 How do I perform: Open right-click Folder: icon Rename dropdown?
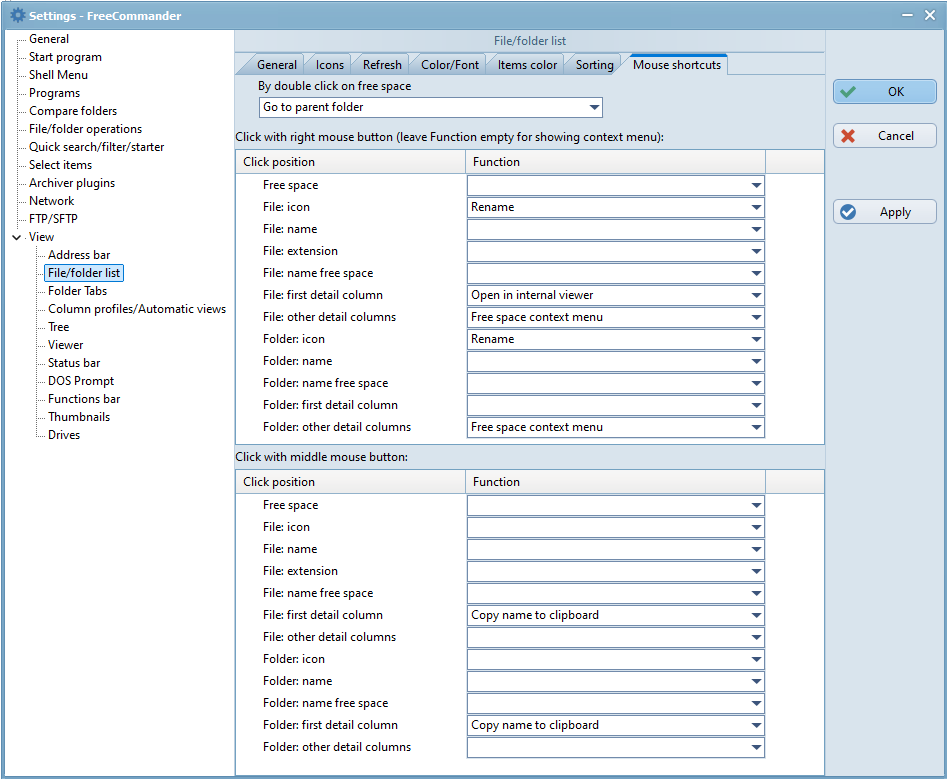coord(615,339)
